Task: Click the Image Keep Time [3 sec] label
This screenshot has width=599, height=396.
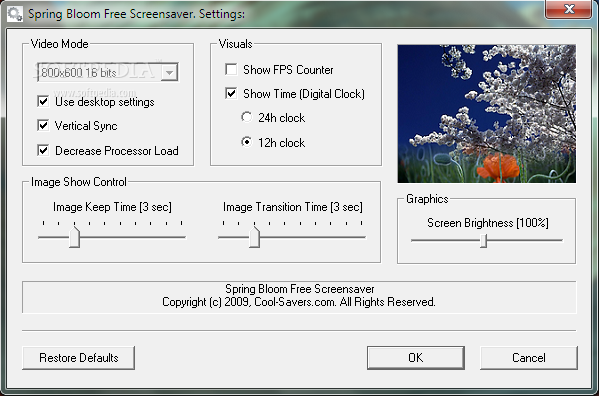Action: coord(112,207)
